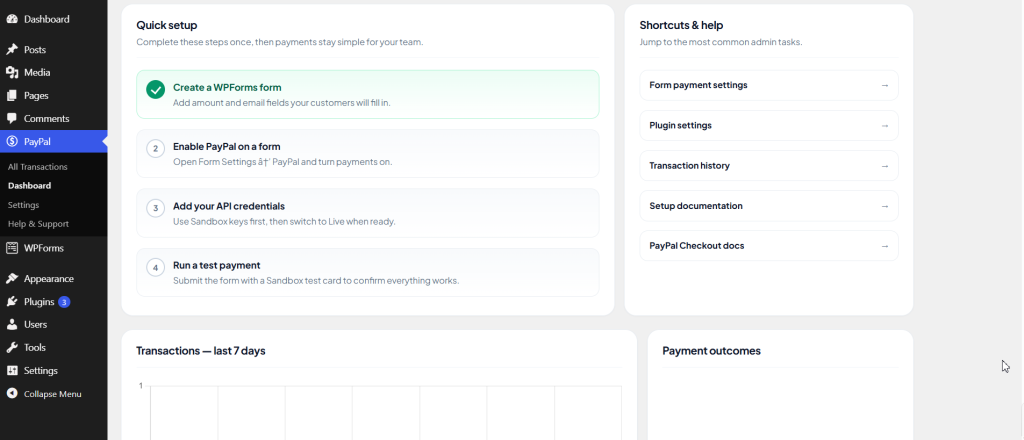Select the PayPal Dashboard submenu item
The width and height of the screenshot is (1024, 440).
(29, 186)
